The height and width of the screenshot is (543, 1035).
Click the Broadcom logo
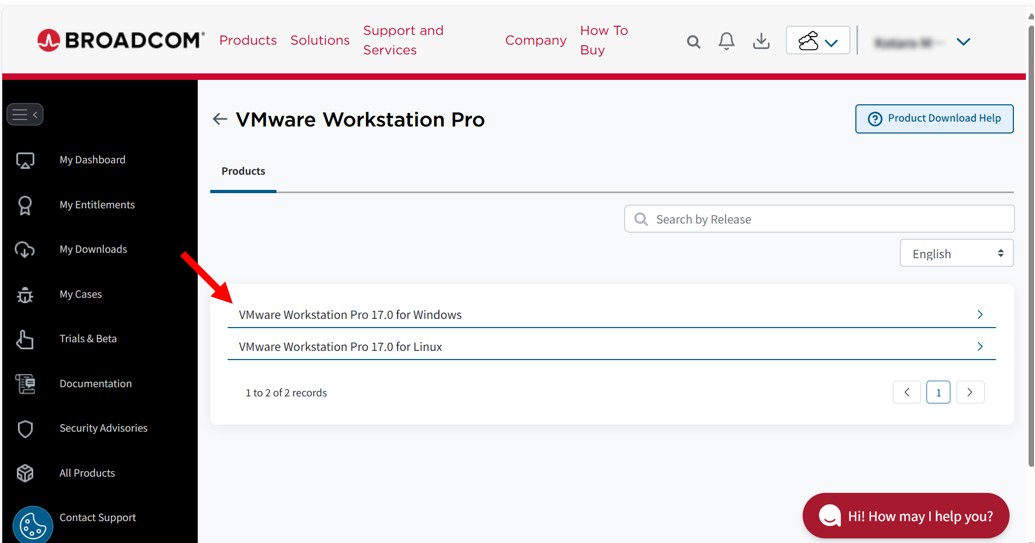[x=121, y=40]
